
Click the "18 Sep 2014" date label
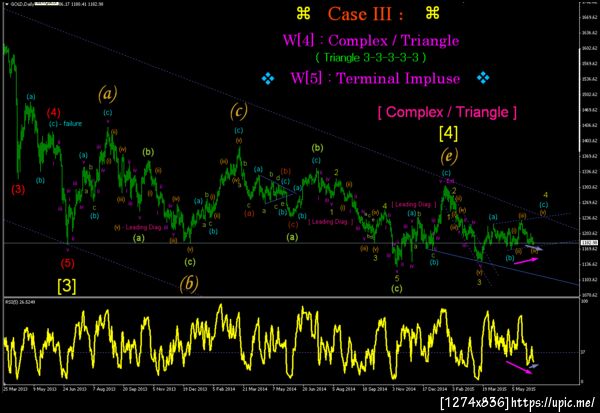[375, 389]
